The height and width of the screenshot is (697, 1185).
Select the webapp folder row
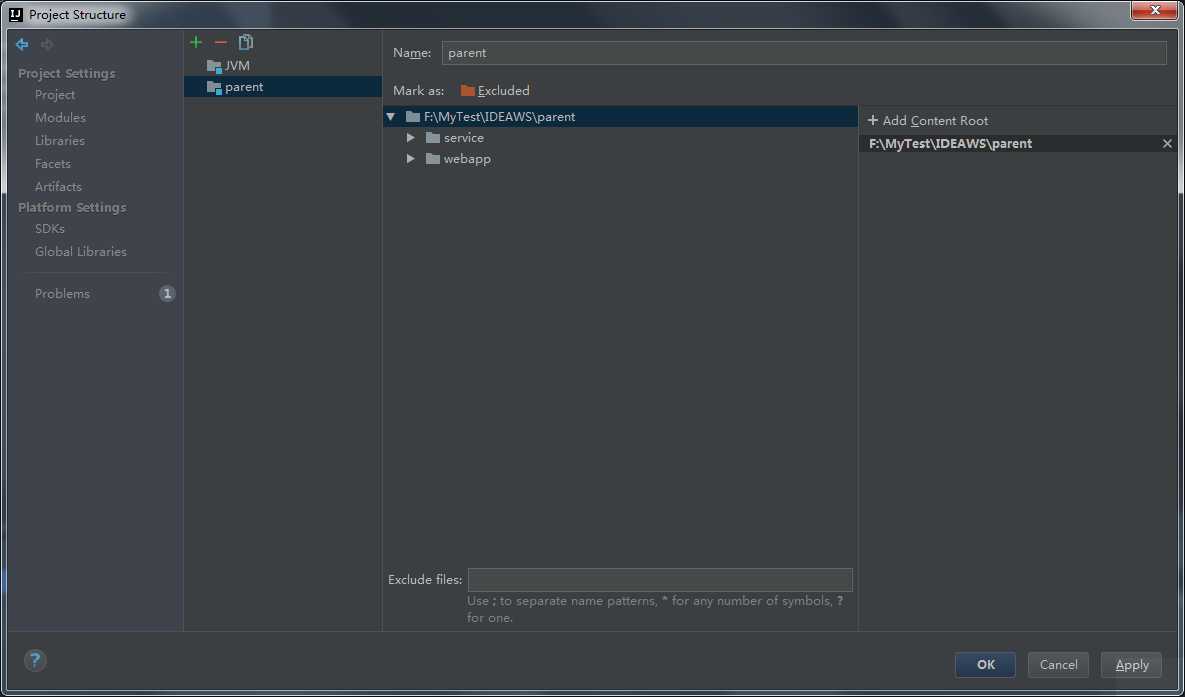620,159
